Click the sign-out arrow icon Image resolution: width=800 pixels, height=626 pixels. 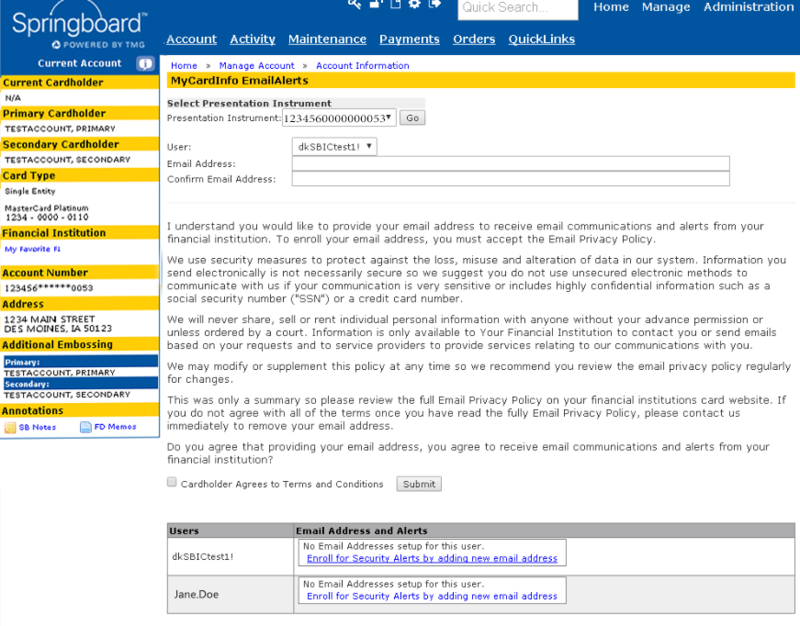coord(434,4)
